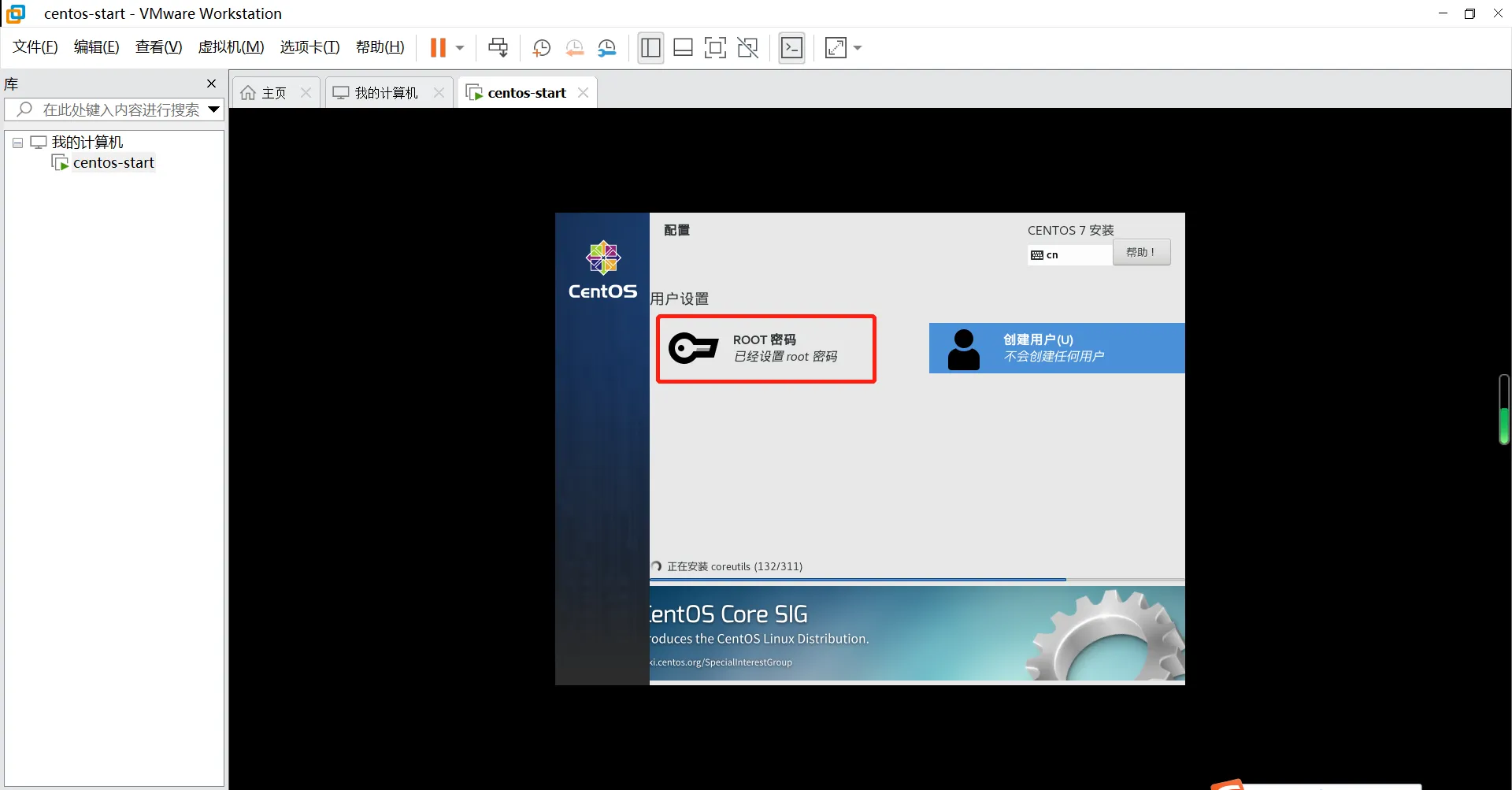Open the 查看(V) menu
Viewport: 1512px width, 790px height.
(x=159, y=47)
